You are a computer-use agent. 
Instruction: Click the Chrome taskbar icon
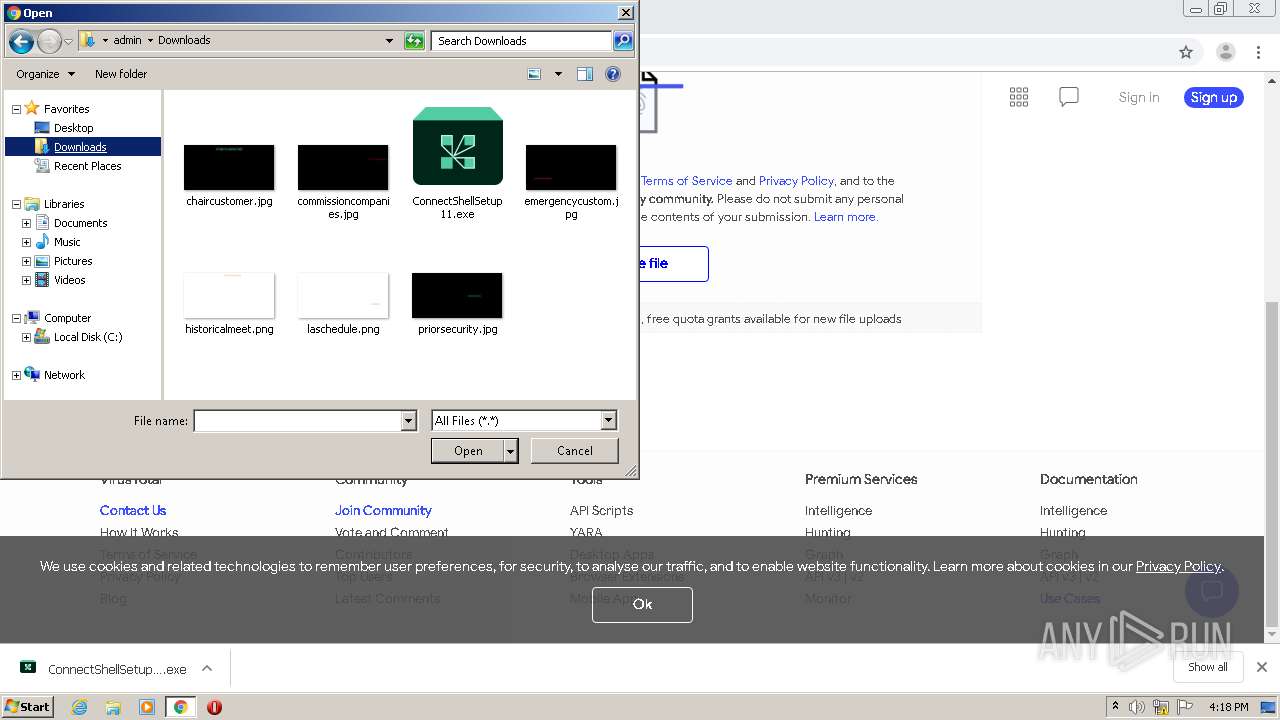click(180, 707)
